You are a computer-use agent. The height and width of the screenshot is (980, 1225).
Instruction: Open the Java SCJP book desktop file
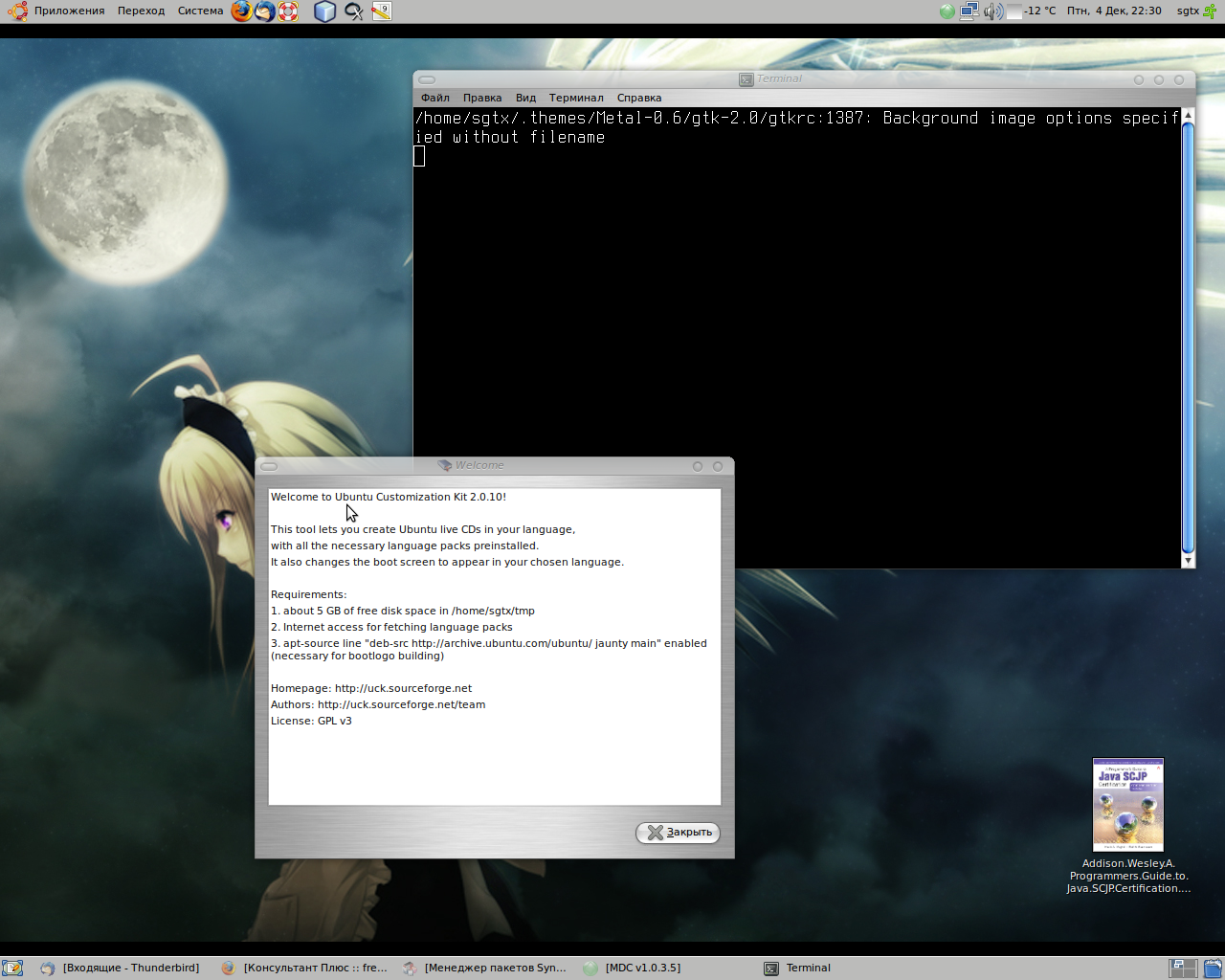tap(1128, 826)
